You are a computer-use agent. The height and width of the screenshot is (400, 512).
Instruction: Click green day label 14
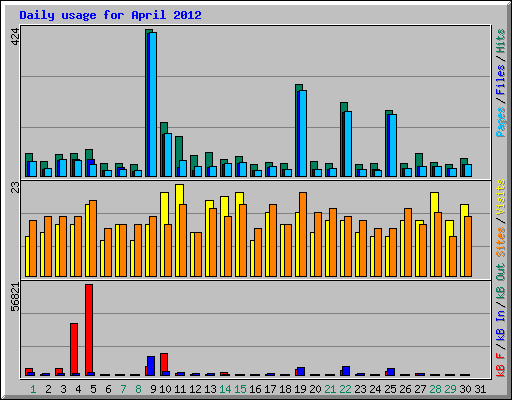click(x=225, y=389)
